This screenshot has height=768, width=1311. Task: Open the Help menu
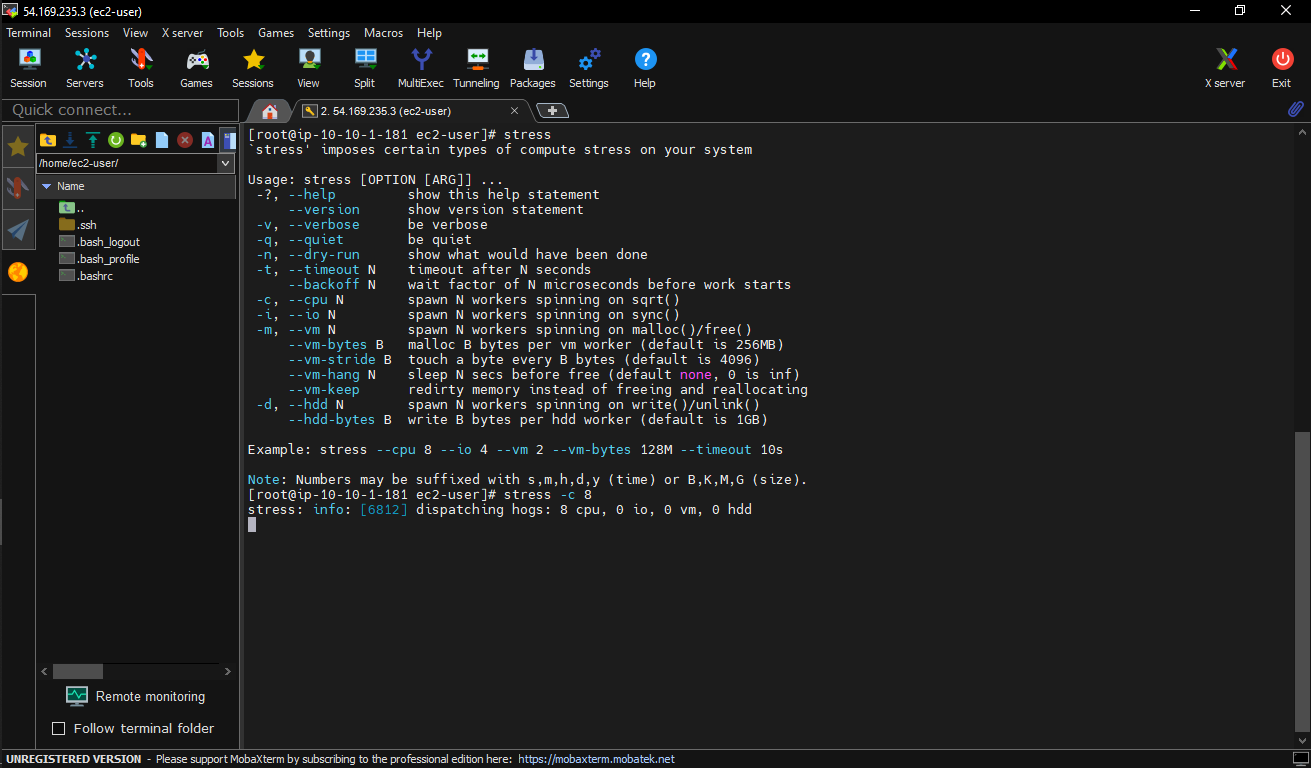click(430, 33)
